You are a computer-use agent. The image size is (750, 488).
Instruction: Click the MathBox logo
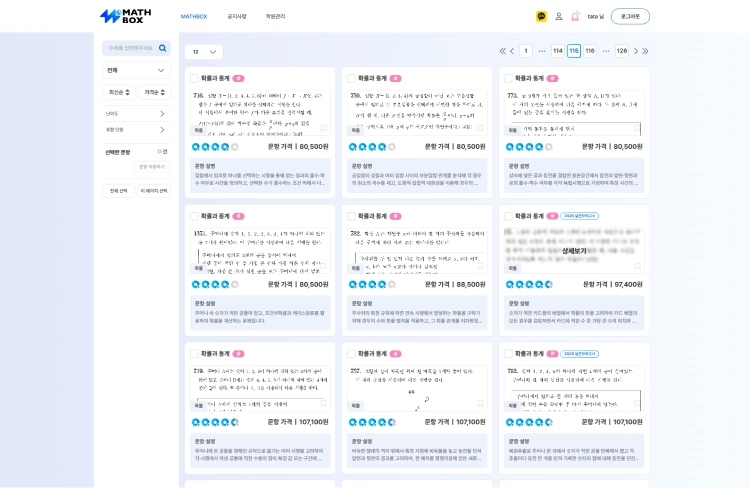[125, 16]
